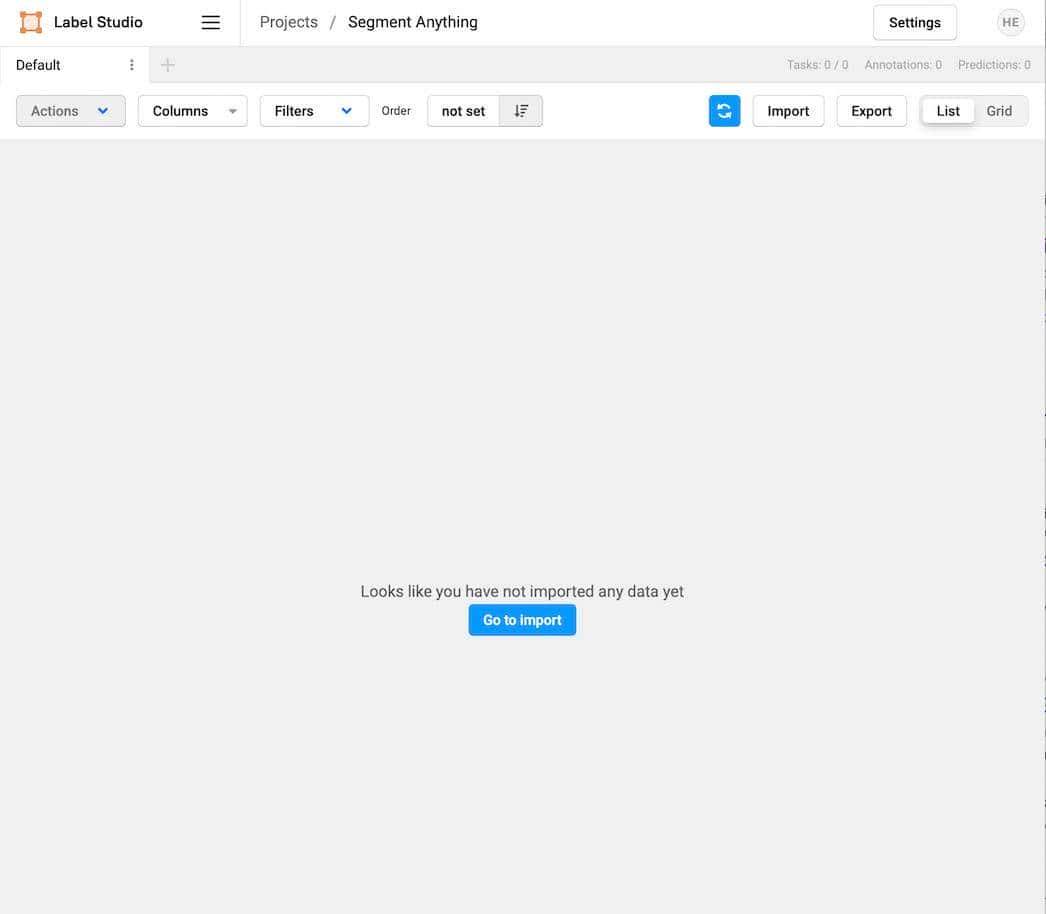1046x914 pixels.
Task: Click the Label Studio title text
Action: click(x=98, y=22)
